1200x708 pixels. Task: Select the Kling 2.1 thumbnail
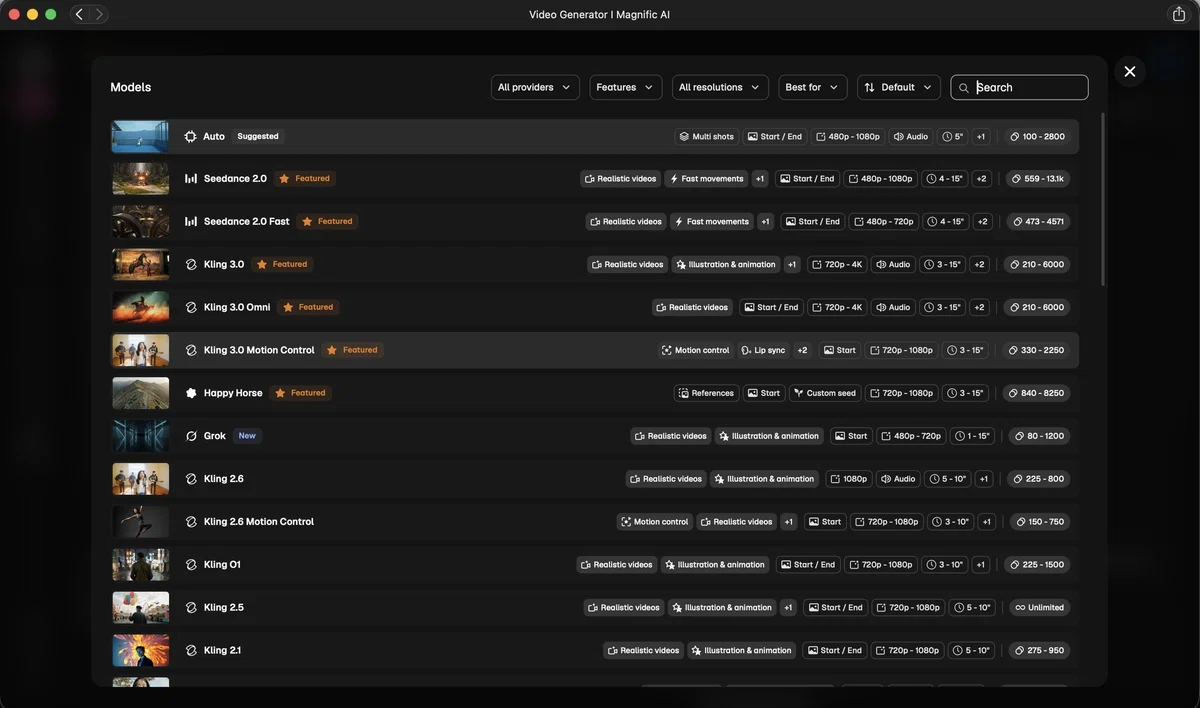(x=140, y=651)
